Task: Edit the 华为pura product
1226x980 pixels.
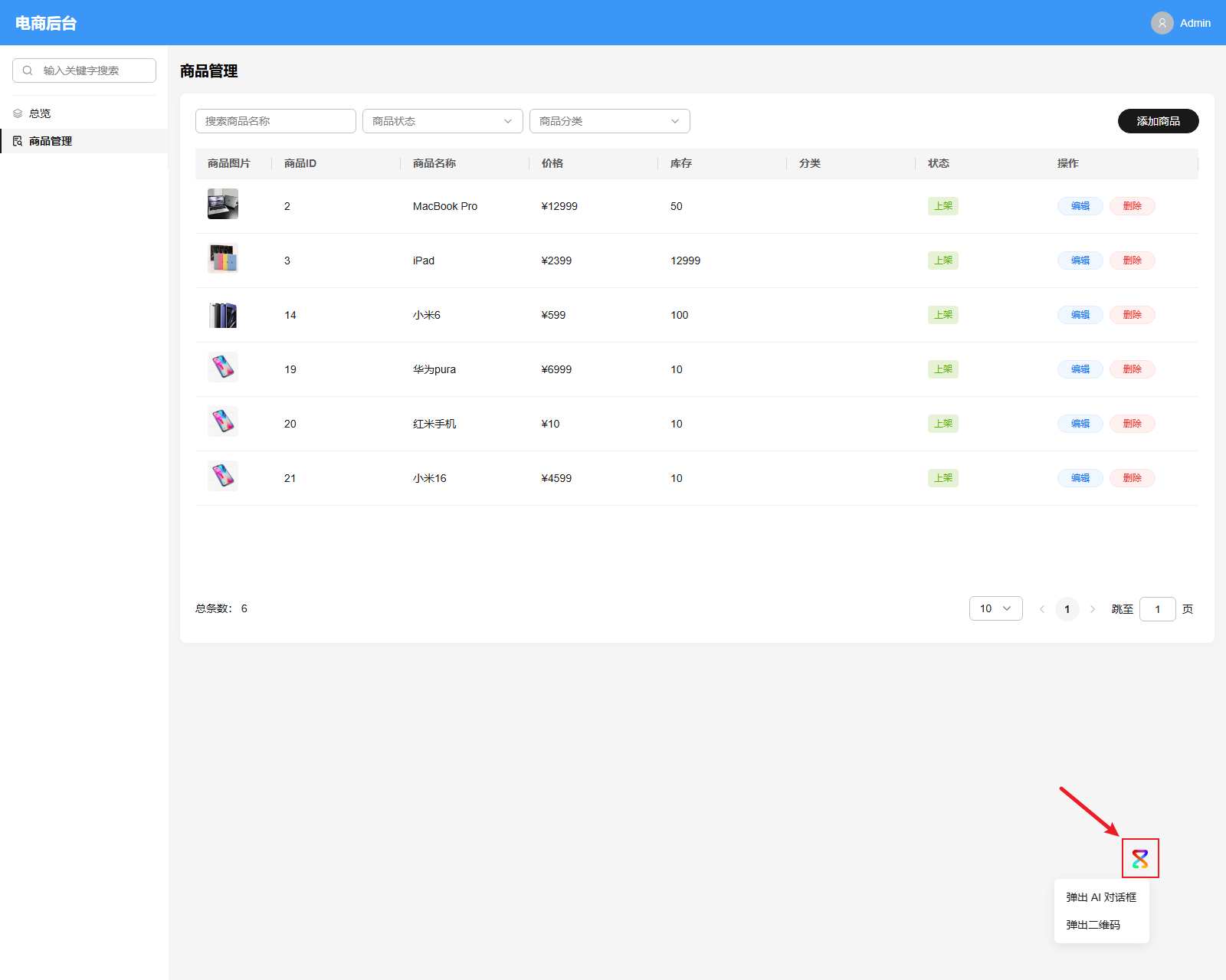Action: click(1080, 369)
